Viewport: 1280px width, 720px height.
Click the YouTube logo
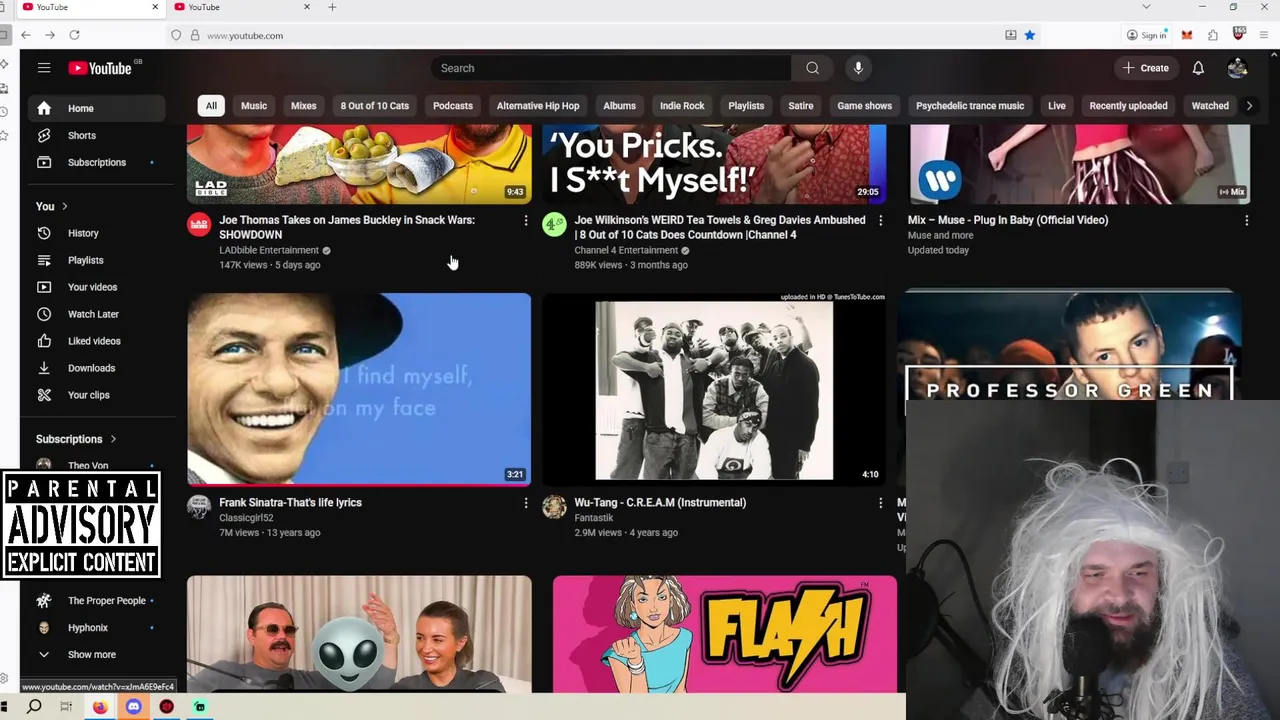[100, 68]
